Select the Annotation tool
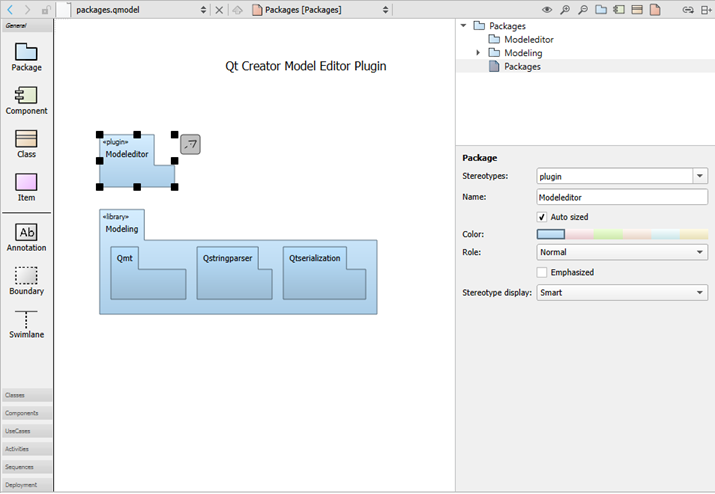This screenshot has width=715, height=494. click(26, 236)
